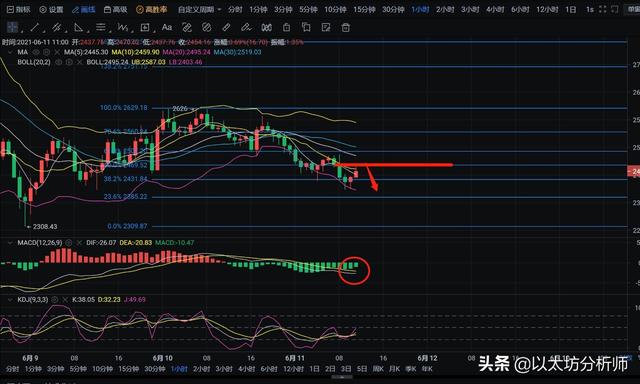Viewport: 640px width, 384px height.
Task: Select the add marker box tool
Action: tap(144, 27)
